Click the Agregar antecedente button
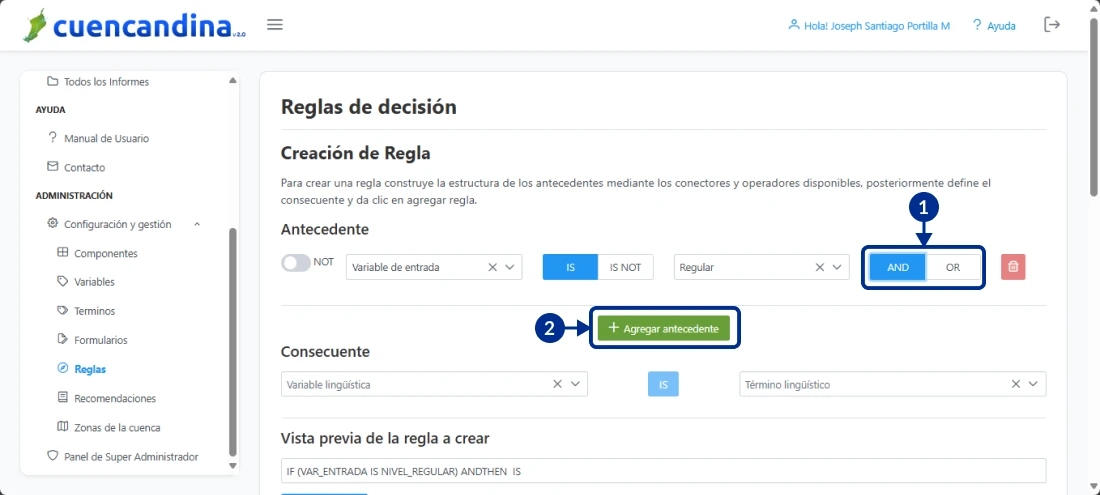 point(664,328)
